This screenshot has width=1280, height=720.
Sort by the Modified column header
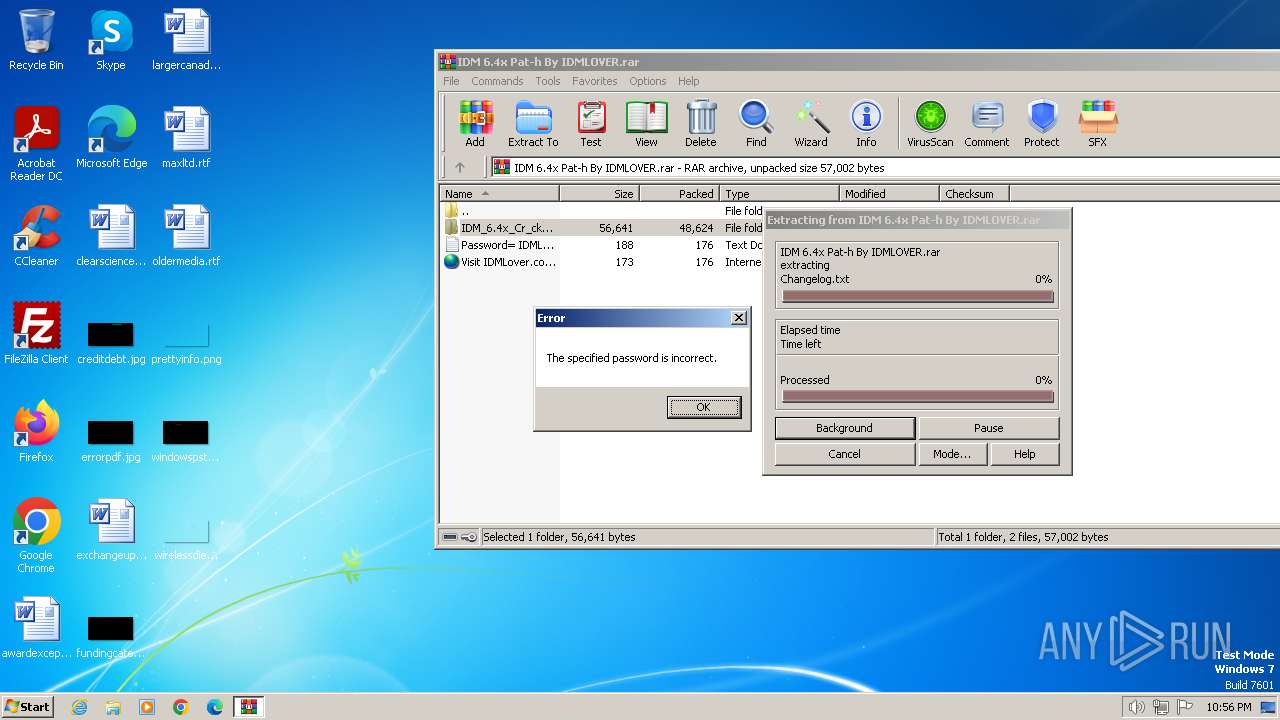[890, 194]
